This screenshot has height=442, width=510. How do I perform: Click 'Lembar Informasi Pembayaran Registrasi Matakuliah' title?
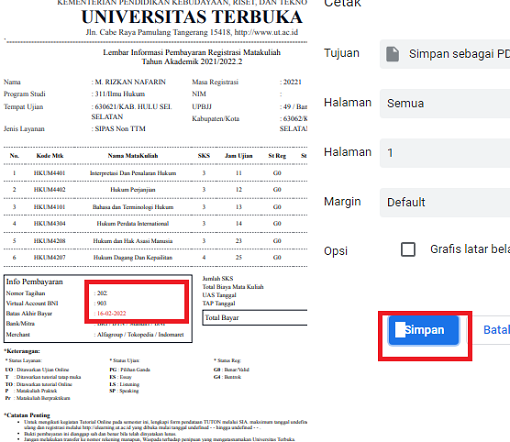(192, 52)
